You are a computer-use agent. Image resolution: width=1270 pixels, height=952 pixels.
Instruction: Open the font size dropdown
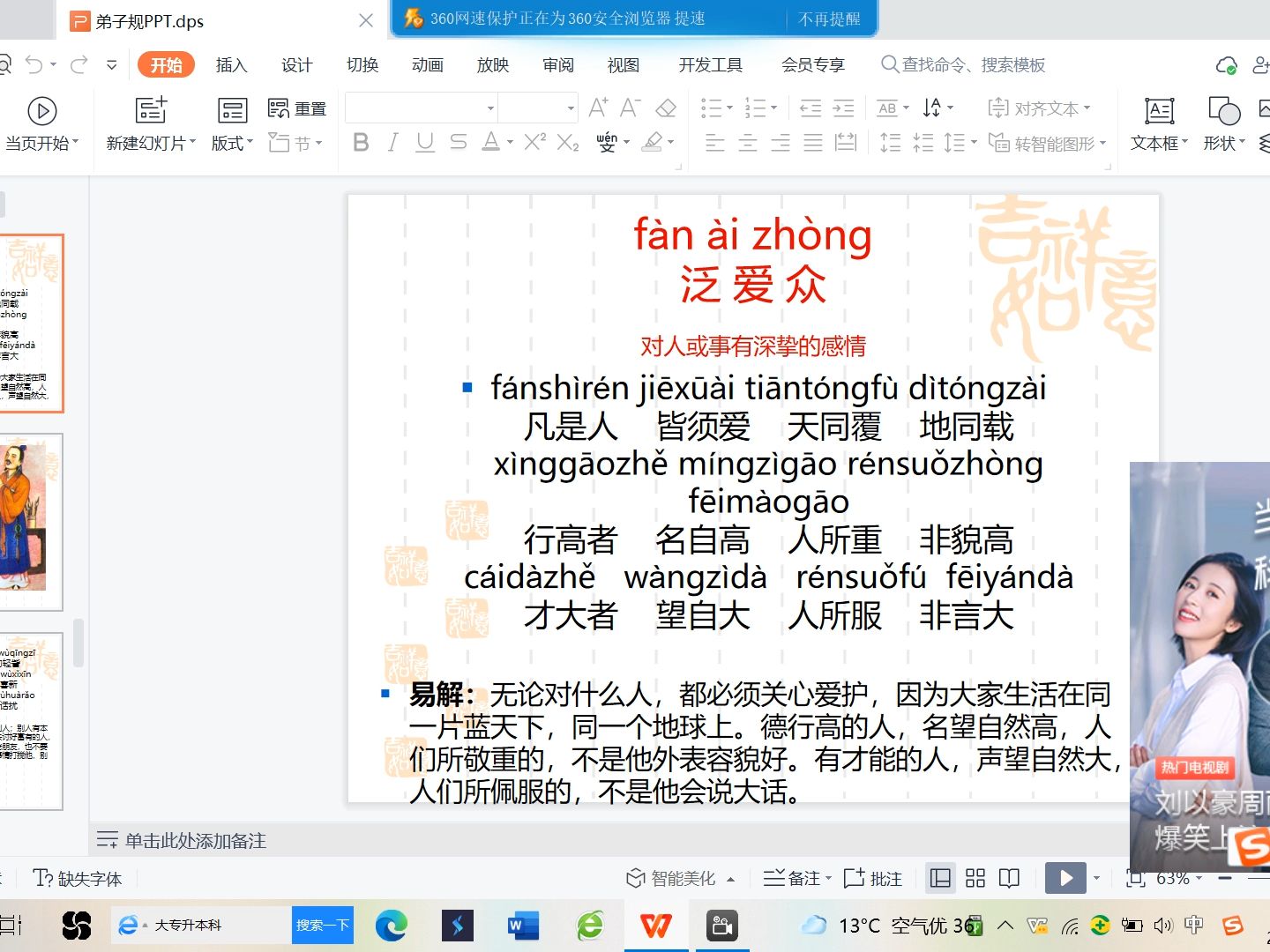571,108
